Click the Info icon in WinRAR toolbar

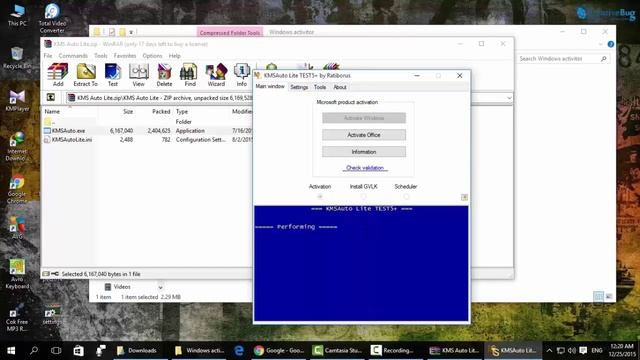[242, 75]
